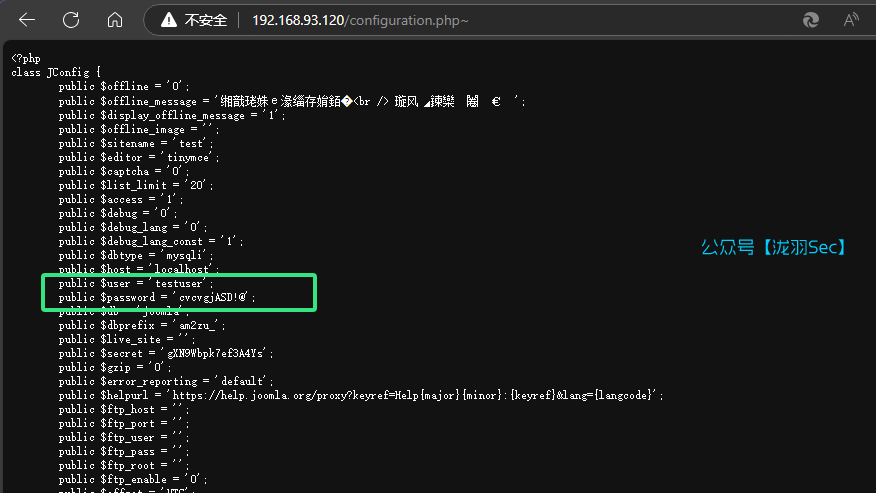Open the browser home page icon

[115, 20]
